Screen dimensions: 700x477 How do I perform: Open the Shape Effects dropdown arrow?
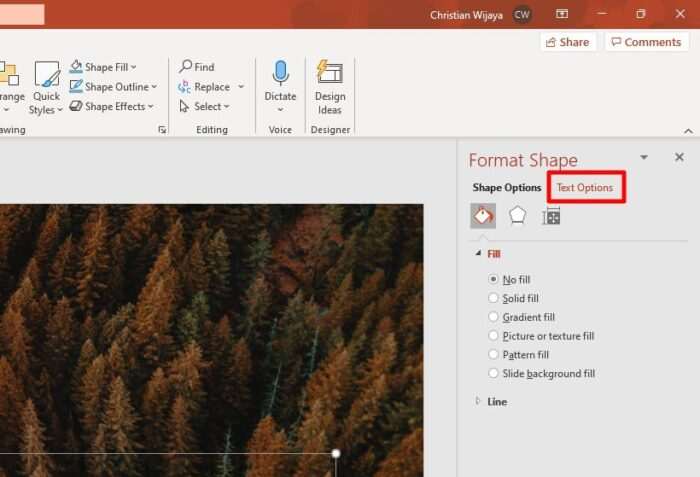click(x=151, y=106)
